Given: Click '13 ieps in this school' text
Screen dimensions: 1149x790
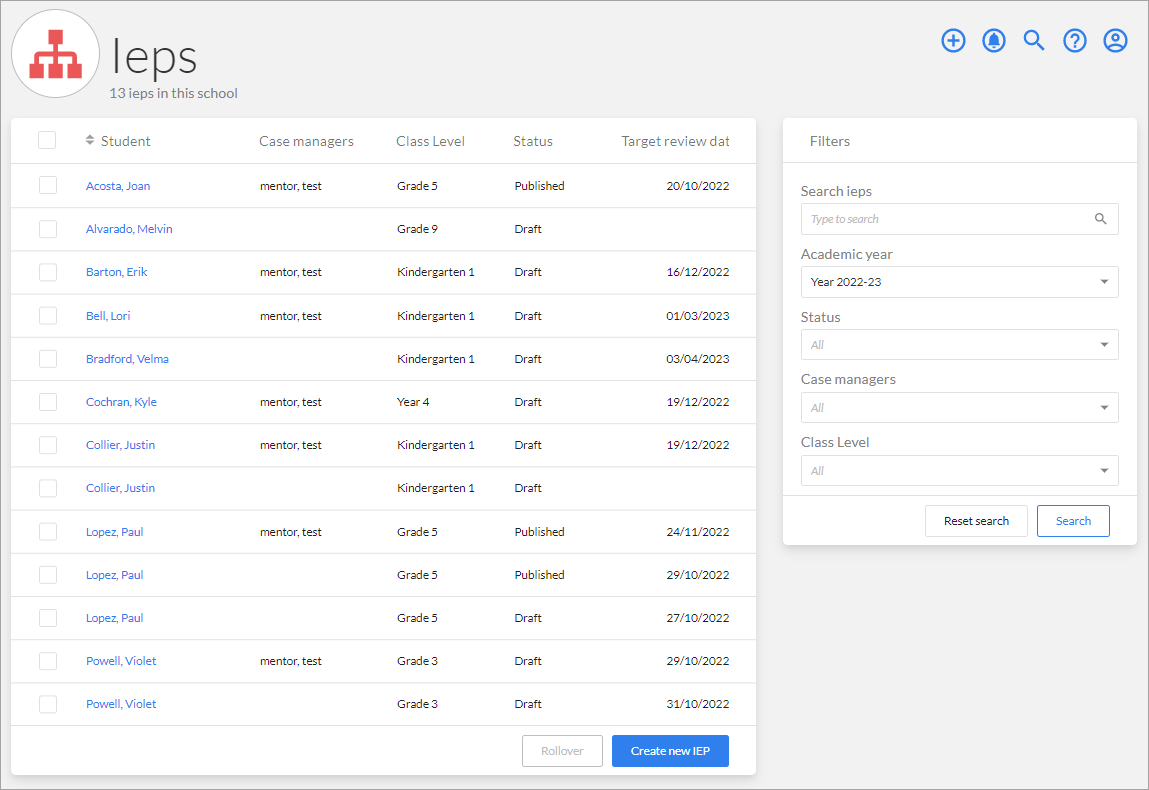Looking at the screenshot, I should pyautogui.click(x=174, y=93).
